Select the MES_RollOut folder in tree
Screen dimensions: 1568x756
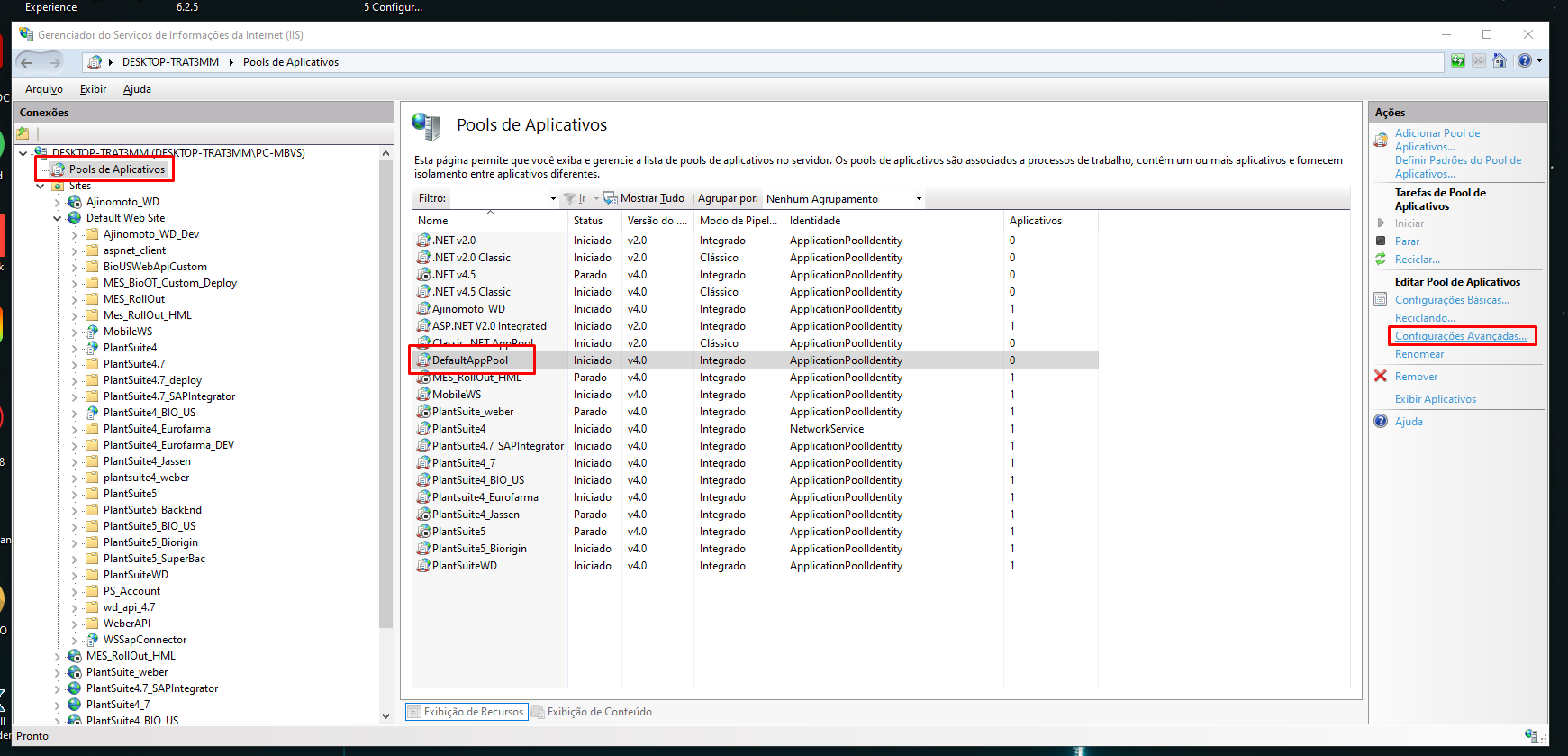tap(134, 299)
